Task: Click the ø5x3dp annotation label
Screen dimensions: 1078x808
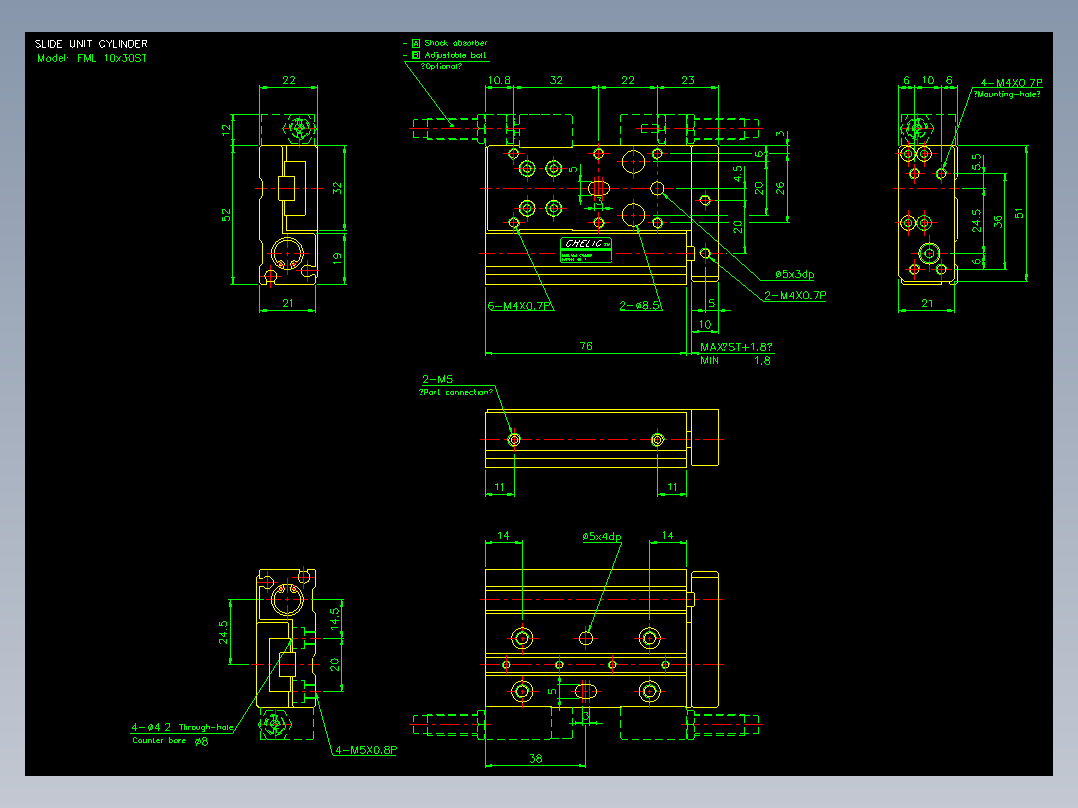Action: pos(795,274)
